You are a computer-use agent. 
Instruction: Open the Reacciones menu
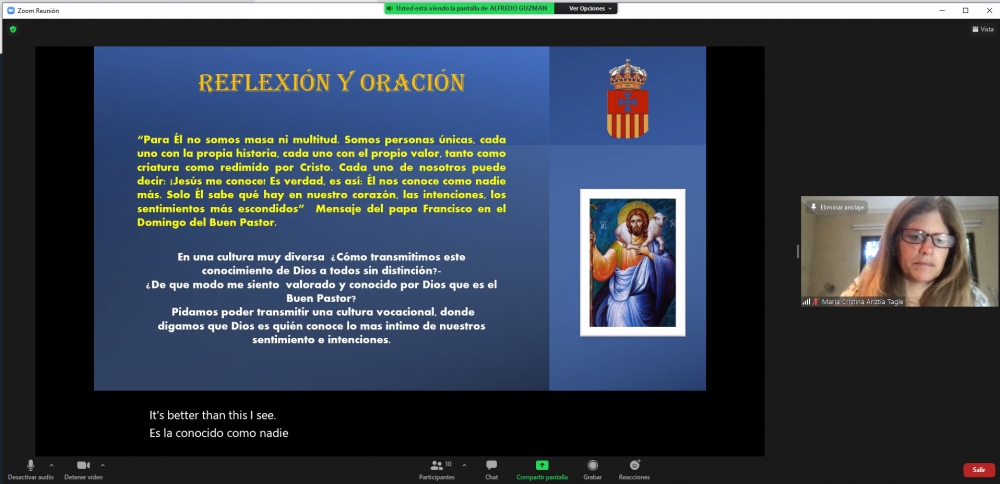[x=634, y=468]
